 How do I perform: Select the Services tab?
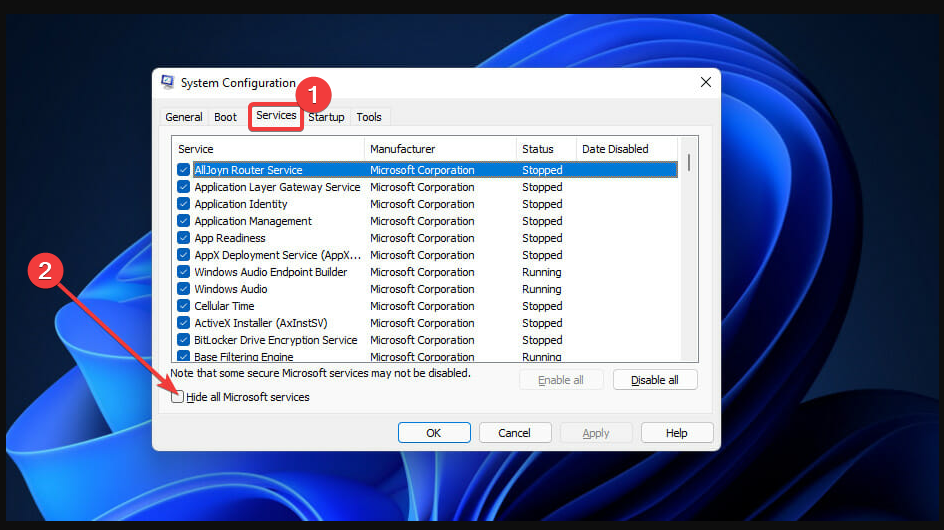tap(276, 115)
